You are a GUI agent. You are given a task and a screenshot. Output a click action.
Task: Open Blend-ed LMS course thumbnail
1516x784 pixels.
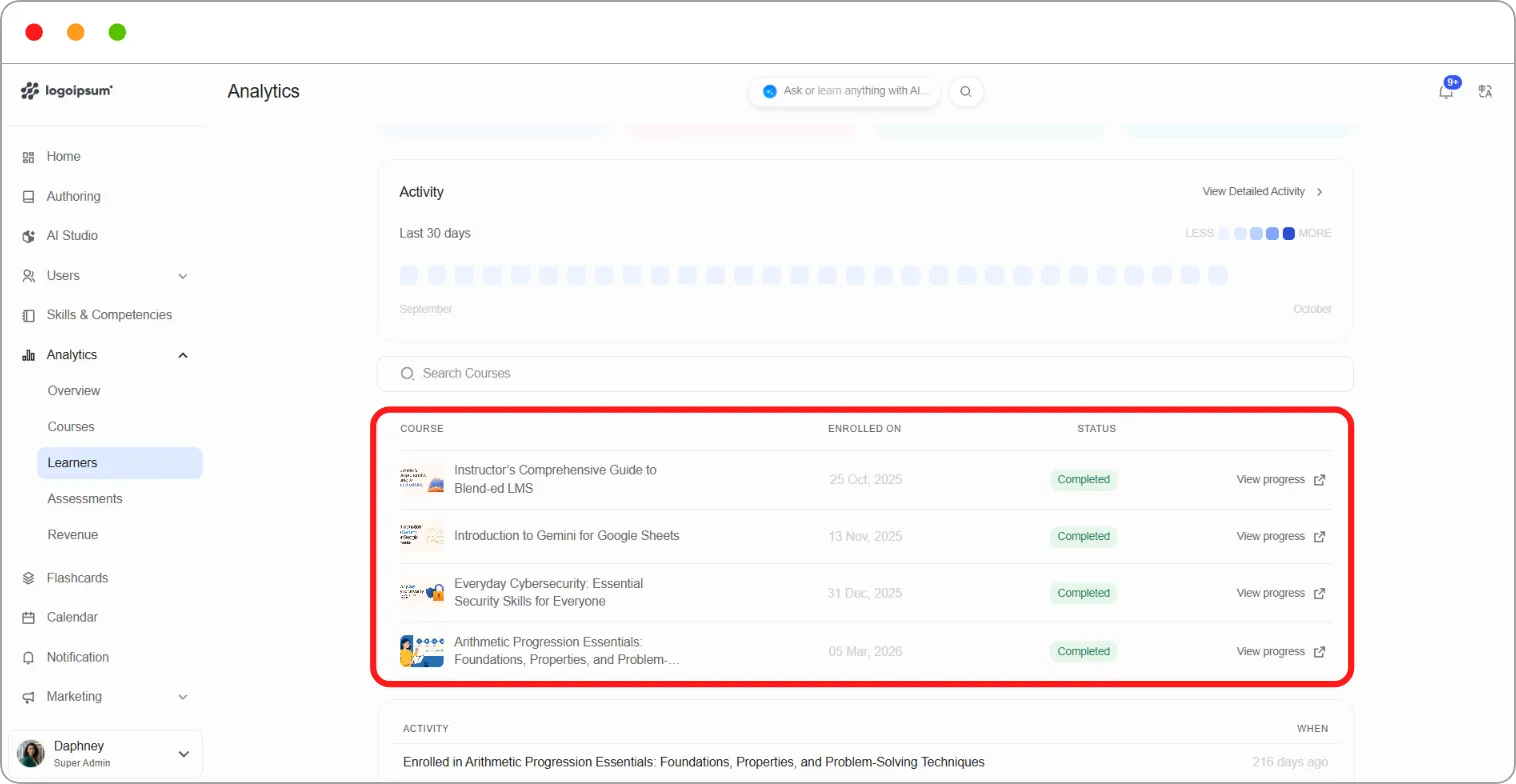(422, 479)
